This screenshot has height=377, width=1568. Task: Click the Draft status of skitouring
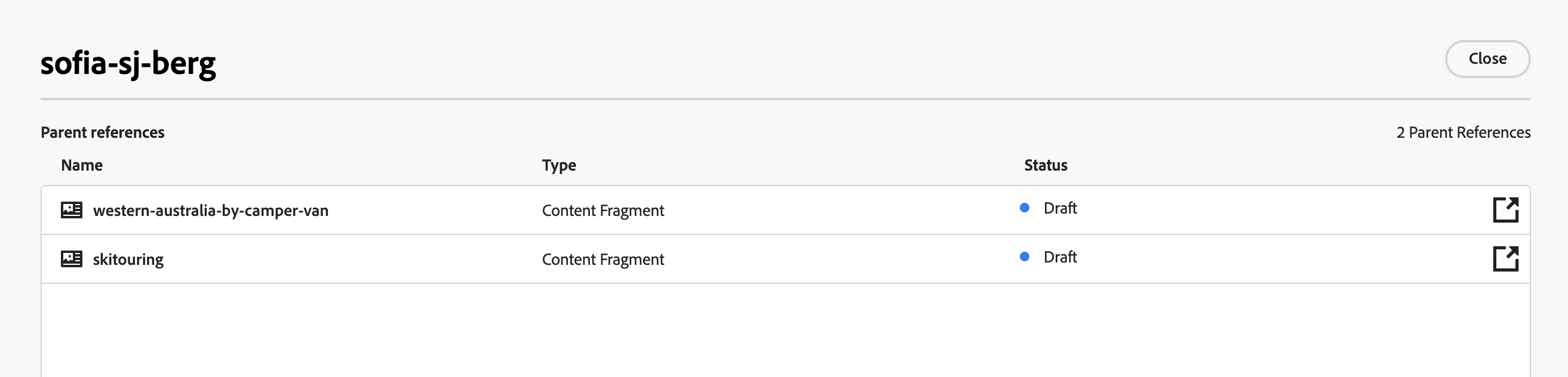pyautogui.click(x=1060, y=257)
